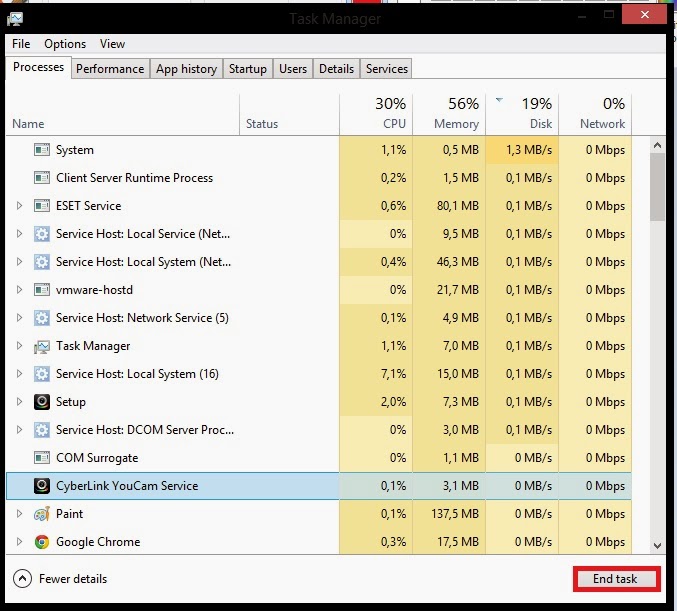The image size is (677, 611).
Task: Click the COM Surrogate icon
Action: click(x=42, y=458)
